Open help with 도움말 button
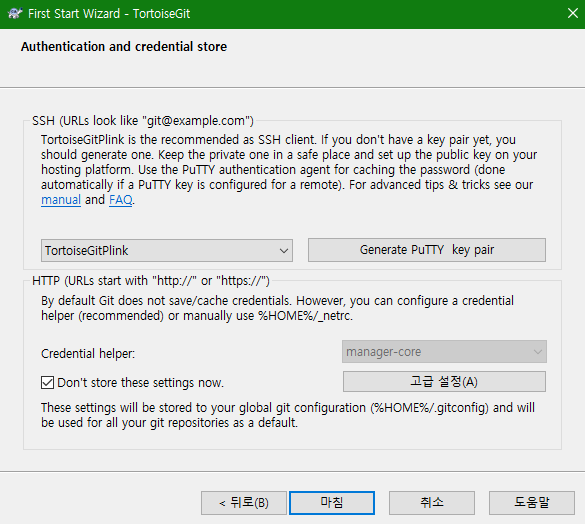This screenshot has width=585, height=524. pyautogui.click(x=532, y=503)
